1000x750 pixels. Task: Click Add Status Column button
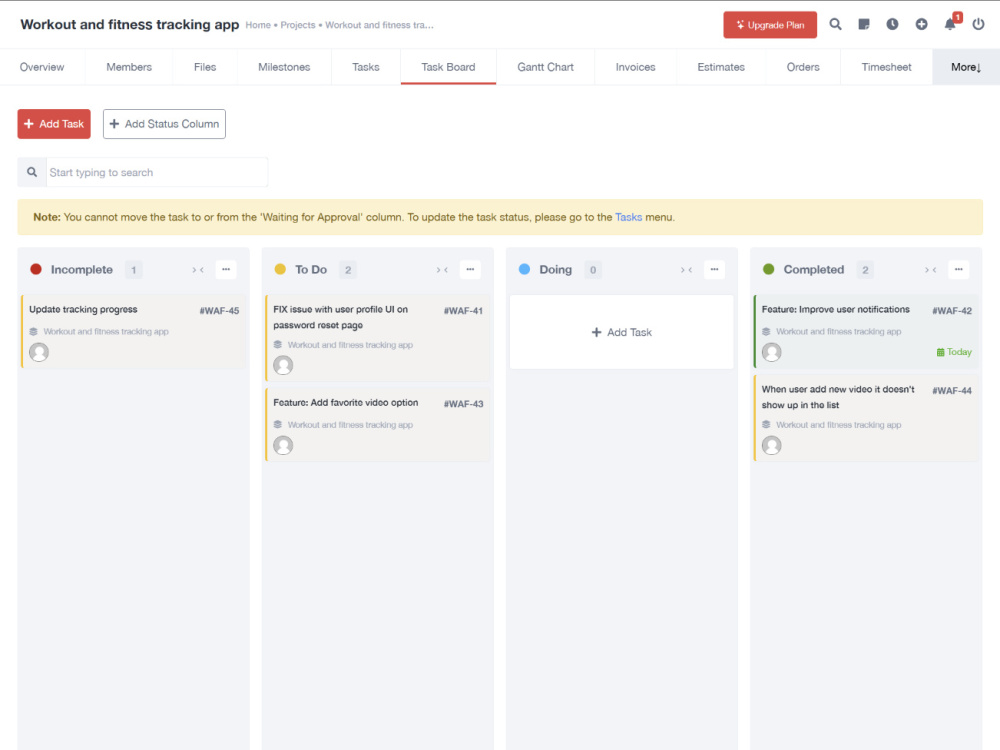(x=165, y=124)
